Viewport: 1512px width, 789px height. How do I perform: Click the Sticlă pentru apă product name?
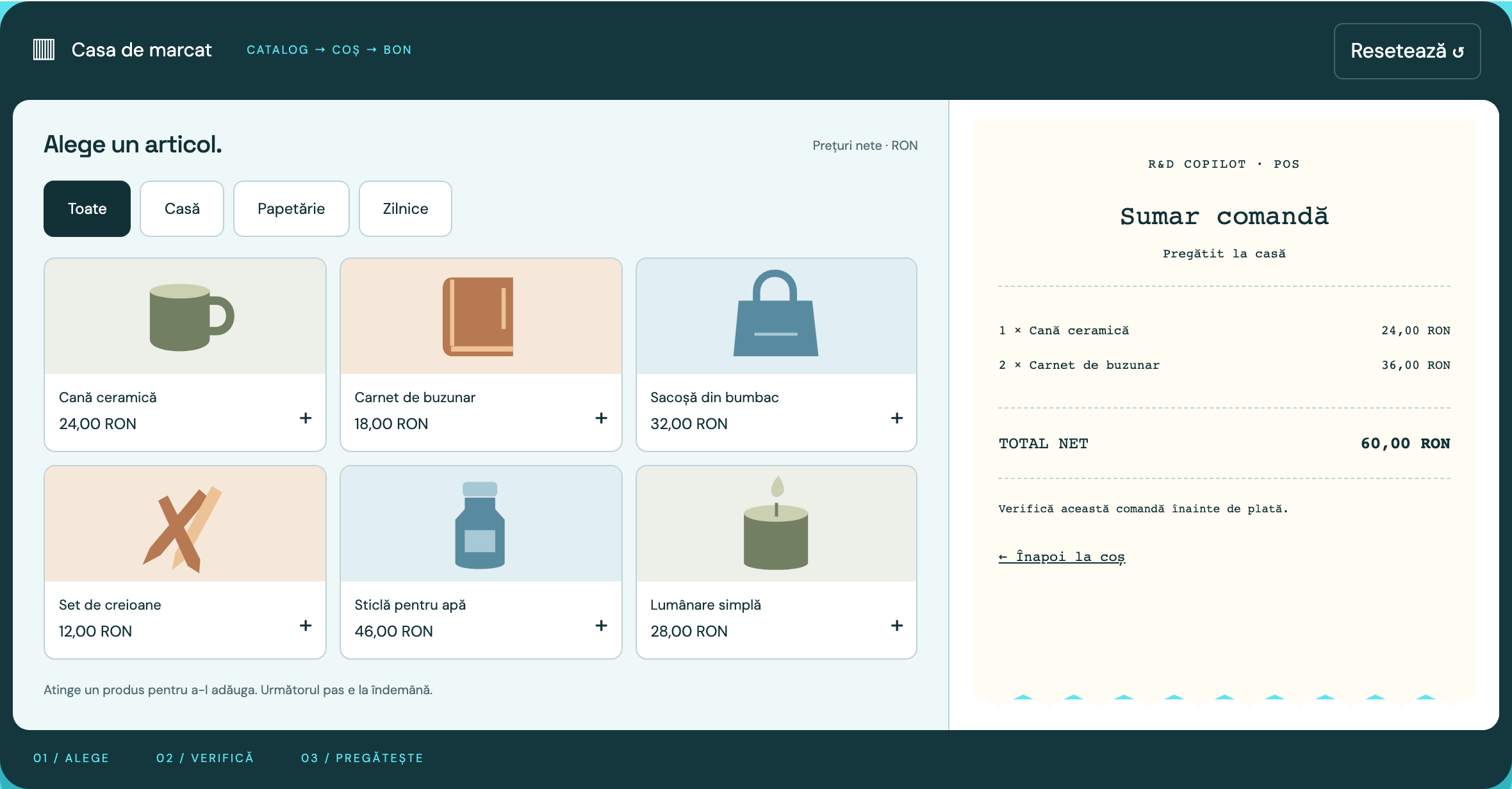(x=410, y=605)
